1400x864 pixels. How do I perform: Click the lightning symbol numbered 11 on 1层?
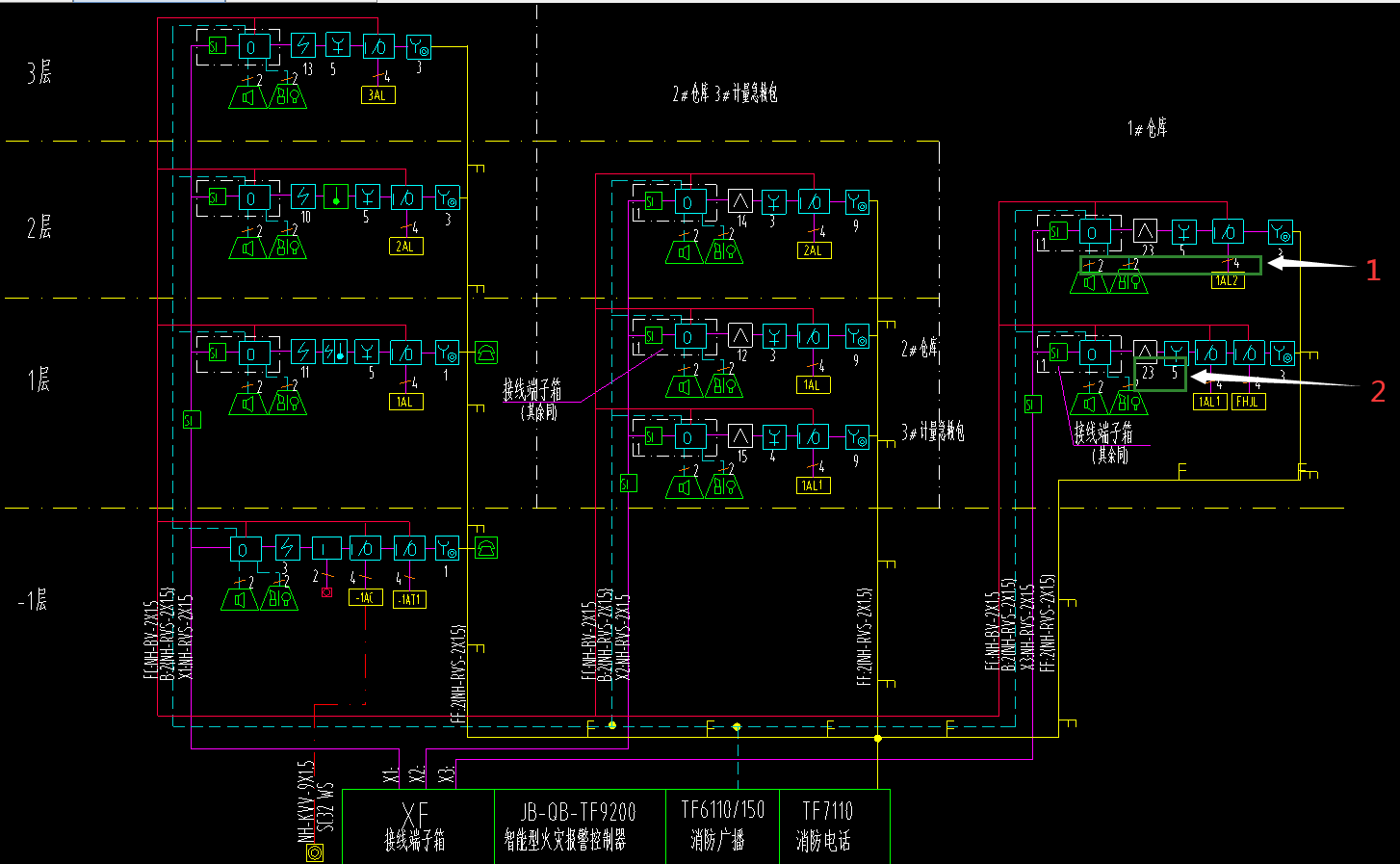point(303,352)
